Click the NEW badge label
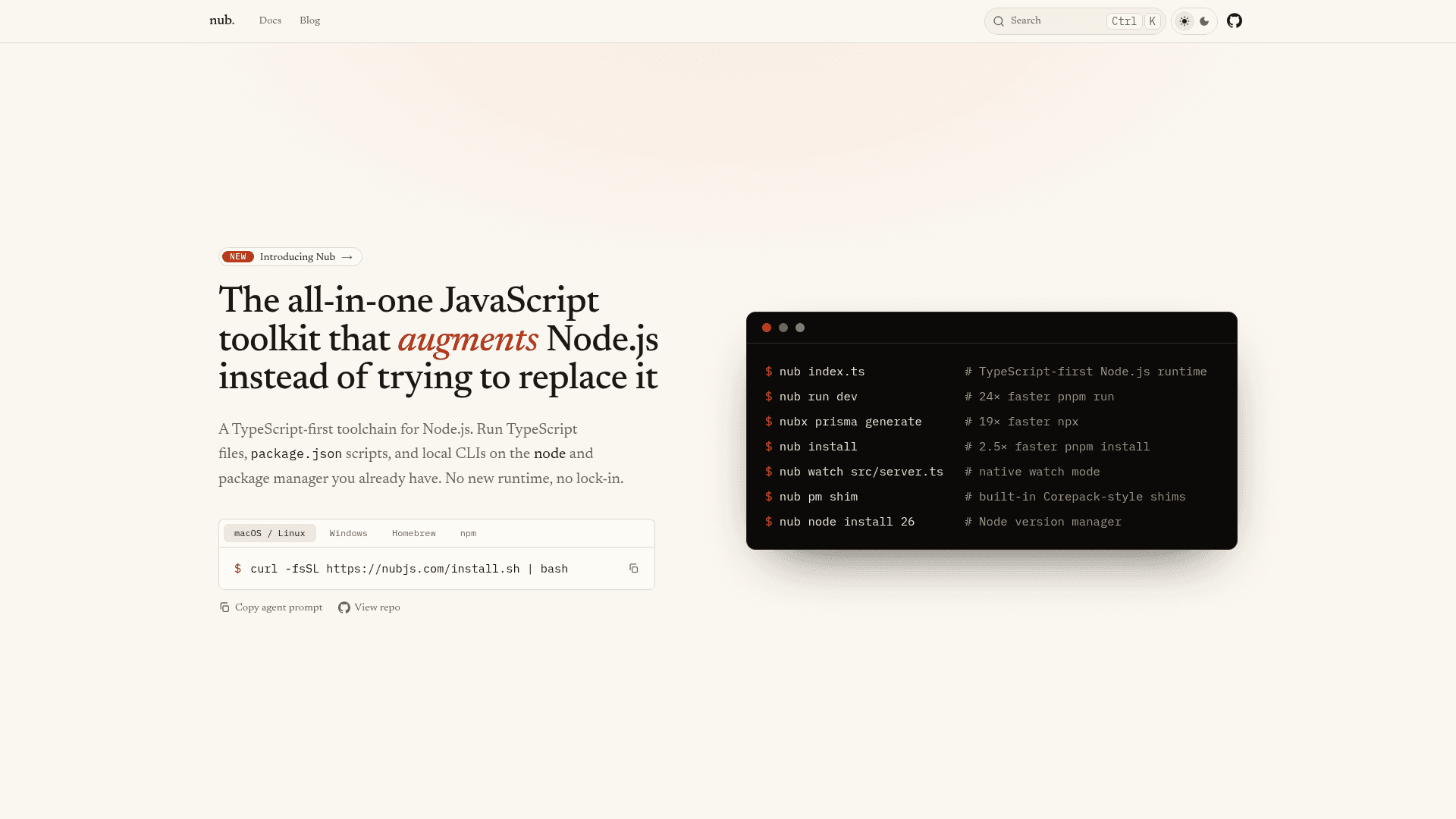This screenshot has height=819, width=1456. pos(238,257)
